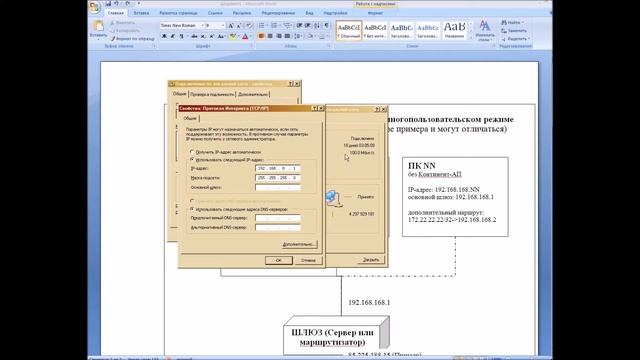
Task: Toggle Underline formatting in ribbon
Action: tap(181, 36)
